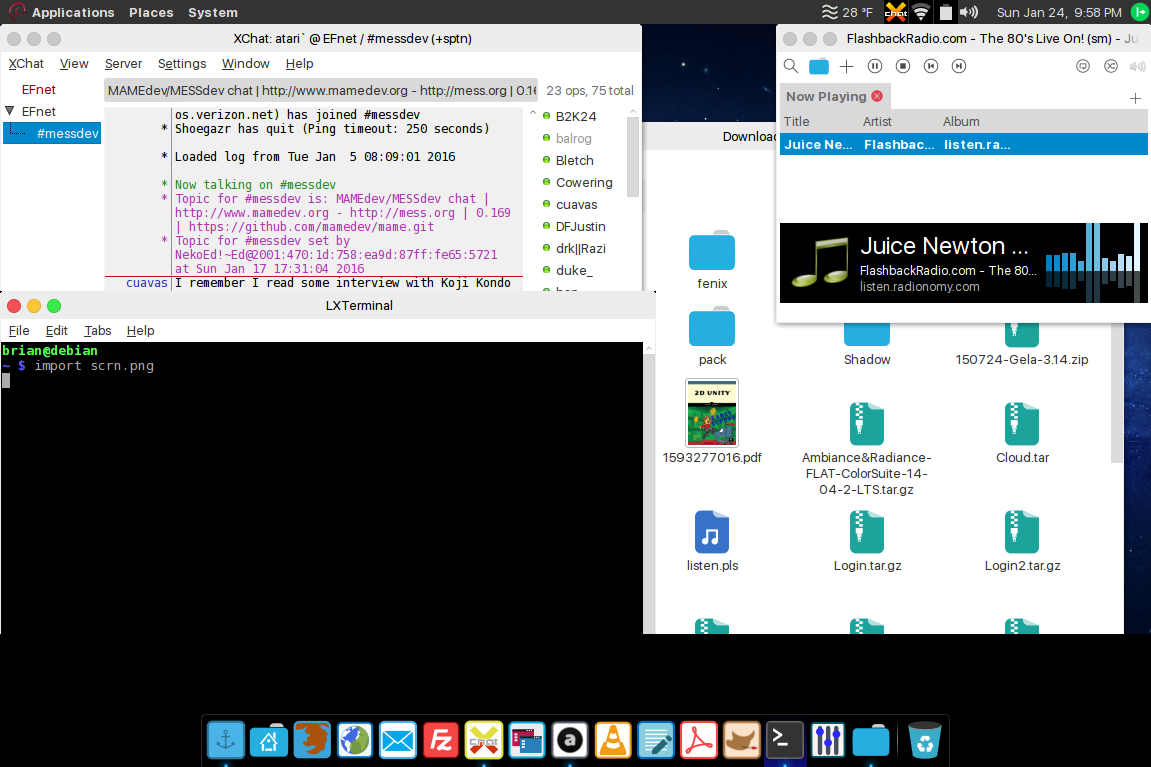Click the spectrum visualizer bars in the player
This screenshot has height=767, width=1151.
tap(1094, 262)
